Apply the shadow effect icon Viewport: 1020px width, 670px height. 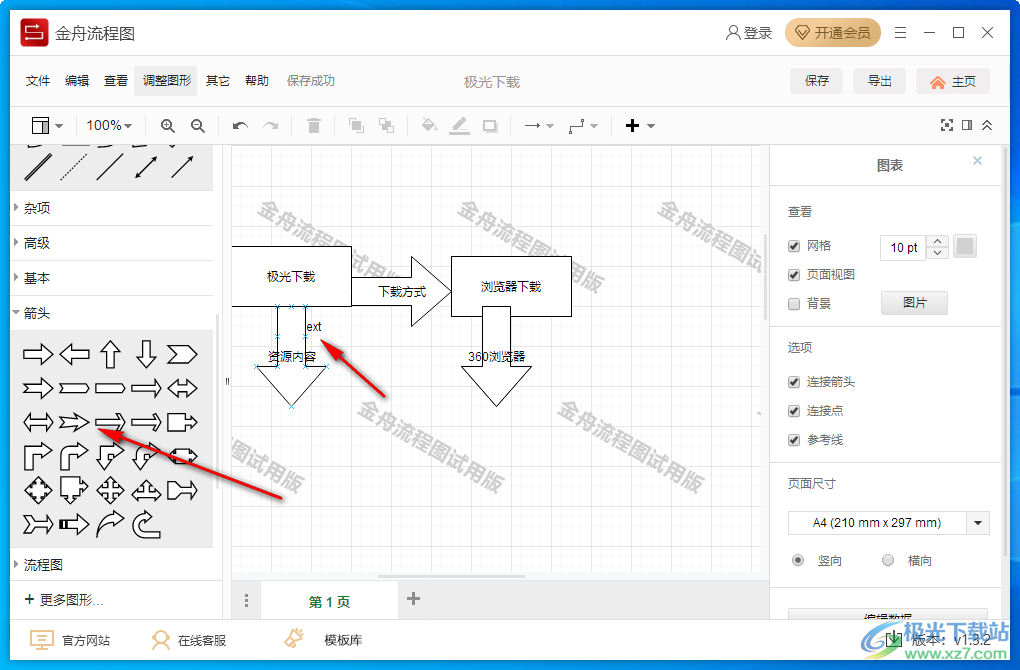coord(490,126)
